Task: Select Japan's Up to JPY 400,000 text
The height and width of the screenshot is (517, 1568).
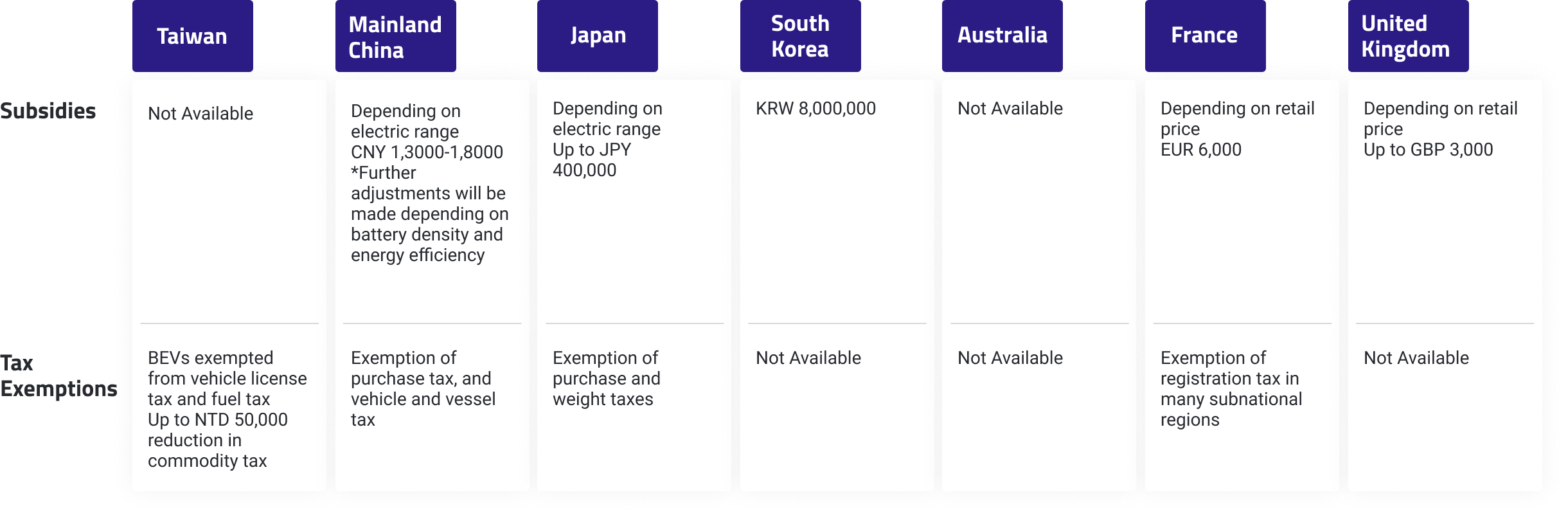Action: pos(592,160)
